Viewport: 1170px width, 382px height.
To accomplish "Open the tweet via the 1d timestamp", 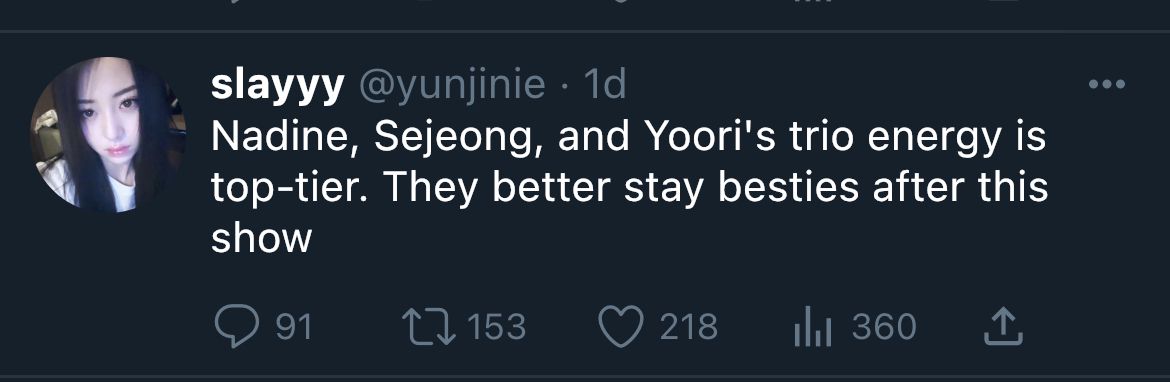I will [604, 85].
